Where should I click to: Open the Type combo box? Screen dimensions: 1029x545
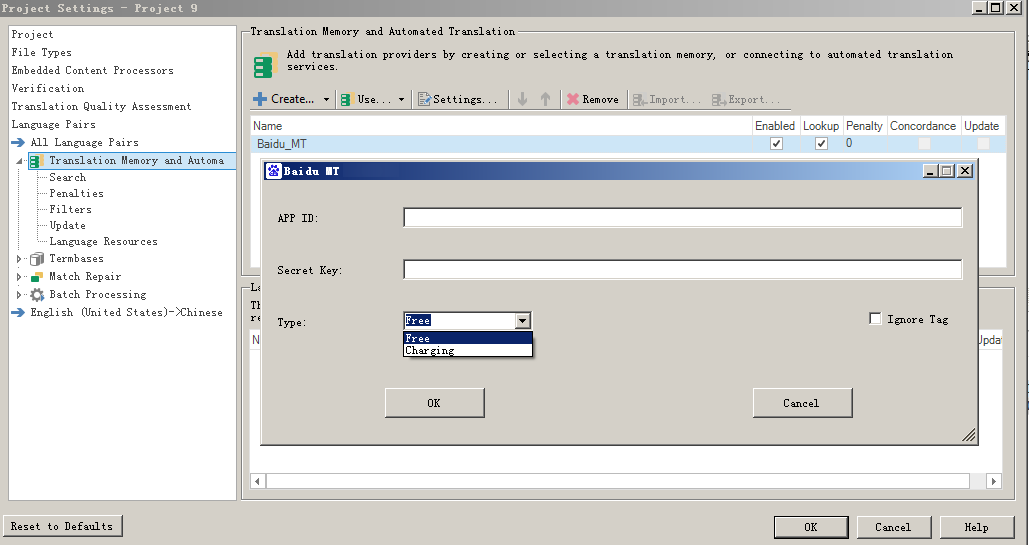click(467, 320)
